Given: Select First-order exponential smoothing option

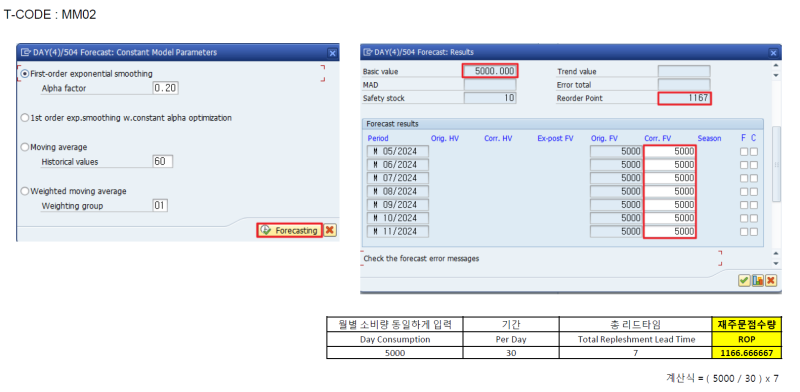Looking at the screenshot, I should 24,74.
